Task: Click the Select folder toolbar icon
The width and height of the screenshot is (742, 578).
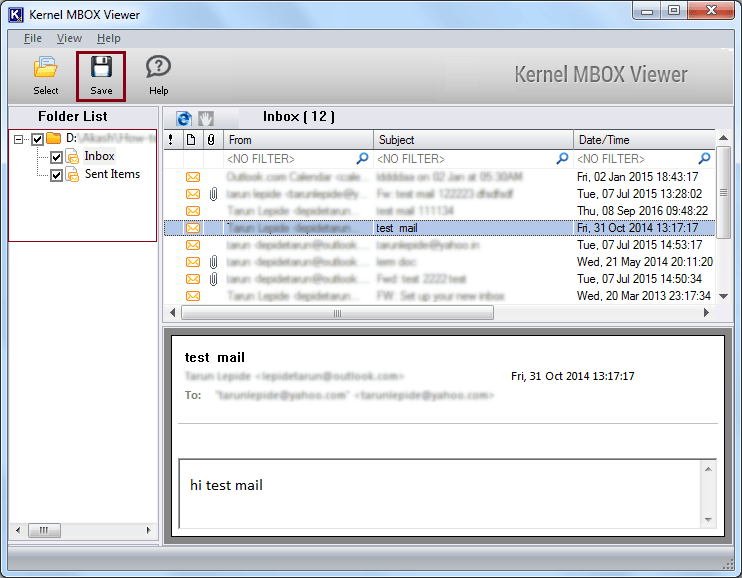Action: pyautogui.click(x=45, y=67)
